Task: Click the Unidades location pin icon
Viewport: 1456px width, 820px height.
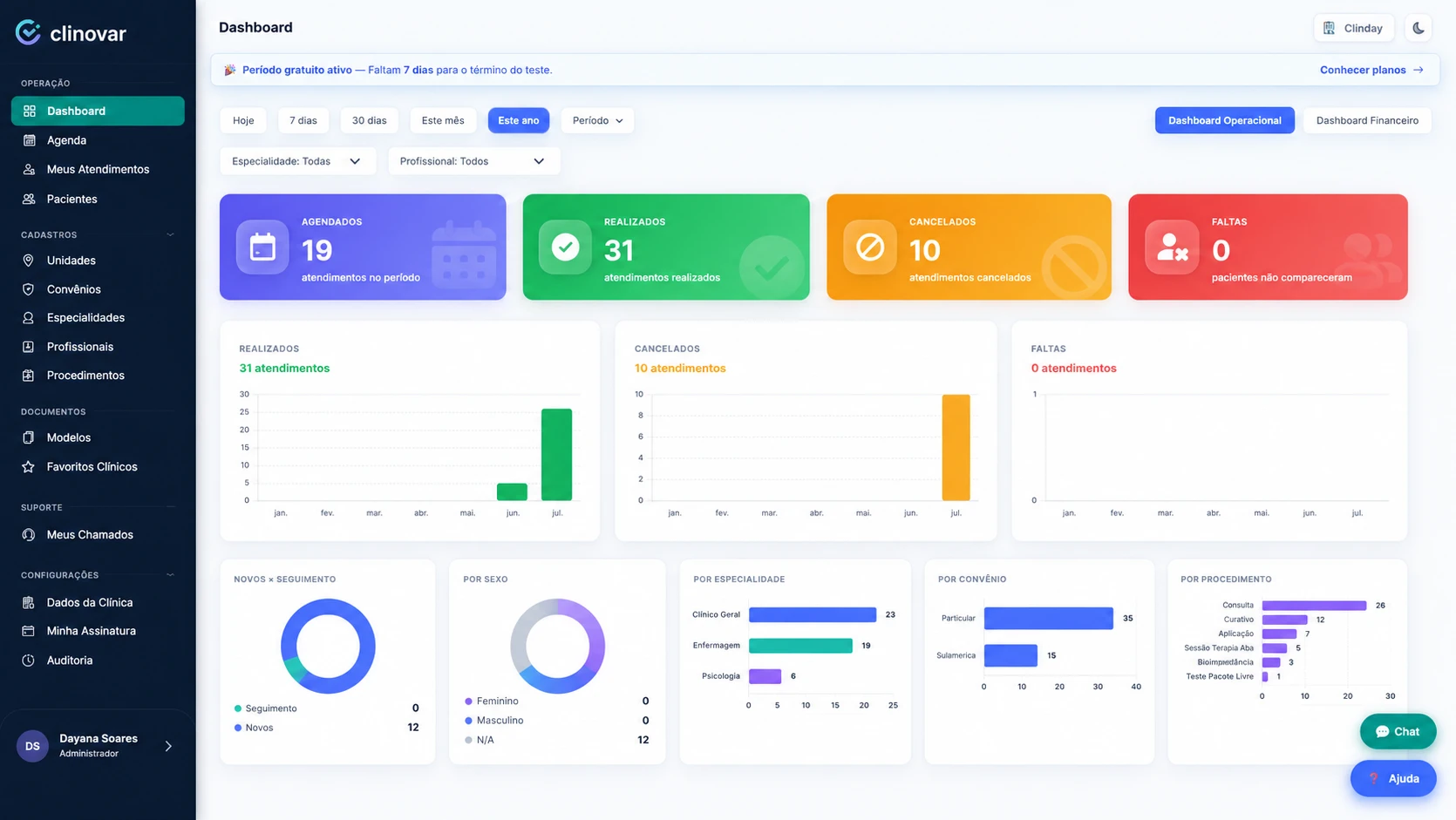Action: [28, 261]
